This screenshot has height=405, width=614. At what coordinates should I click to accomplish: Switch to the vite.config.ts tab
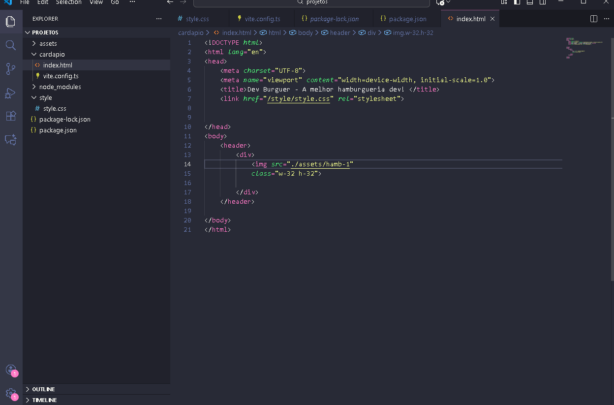263,19
